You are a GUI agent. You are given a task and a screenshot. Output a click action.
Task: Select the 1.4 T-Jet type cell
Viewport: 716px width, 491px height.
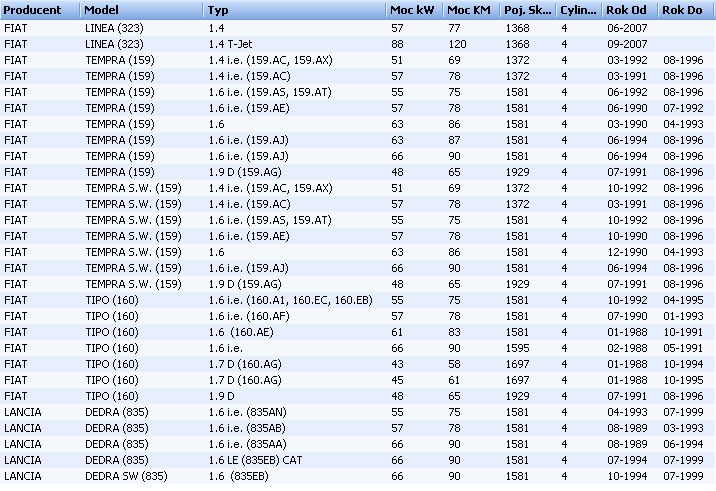(230, 44)
